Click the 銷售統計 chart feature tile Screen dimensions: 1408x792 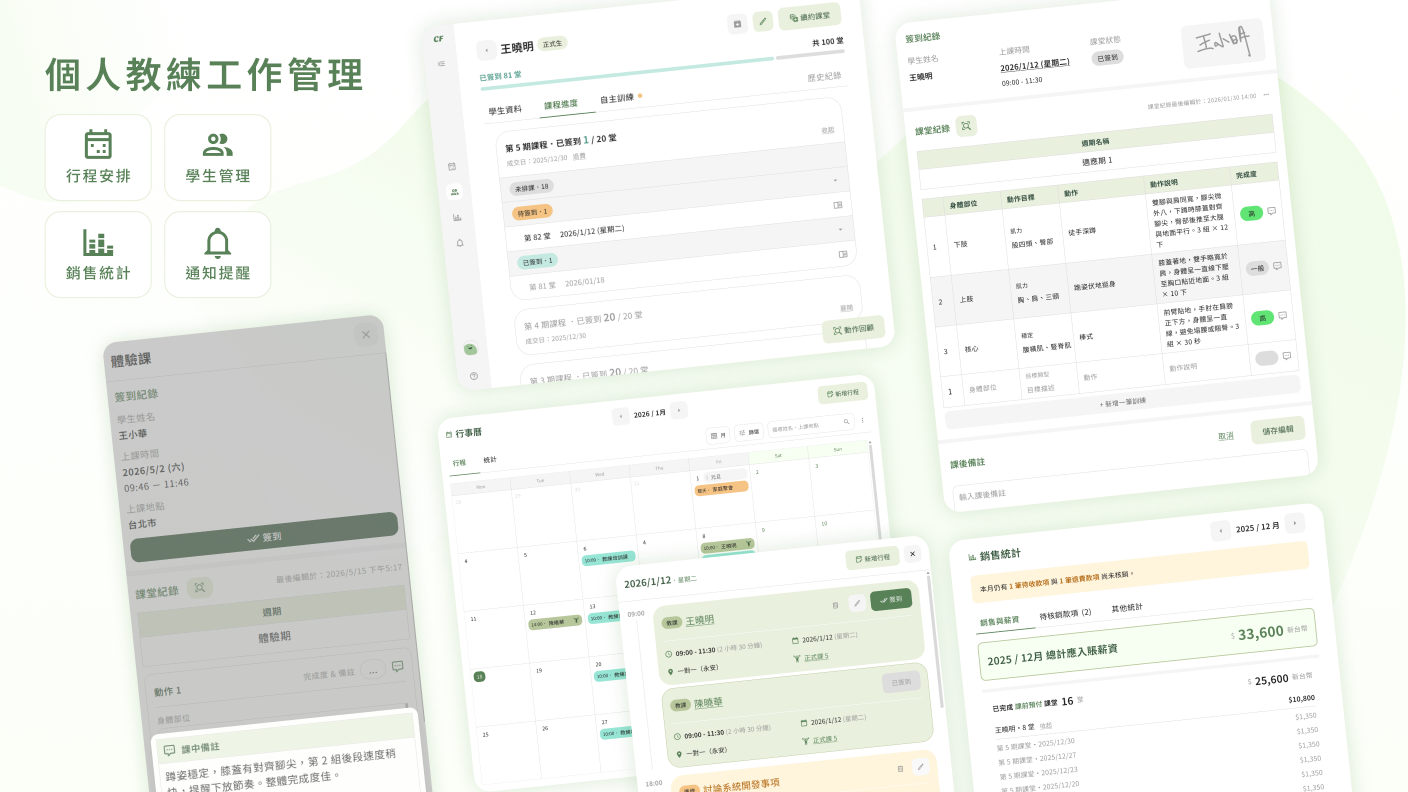[98, 254]
